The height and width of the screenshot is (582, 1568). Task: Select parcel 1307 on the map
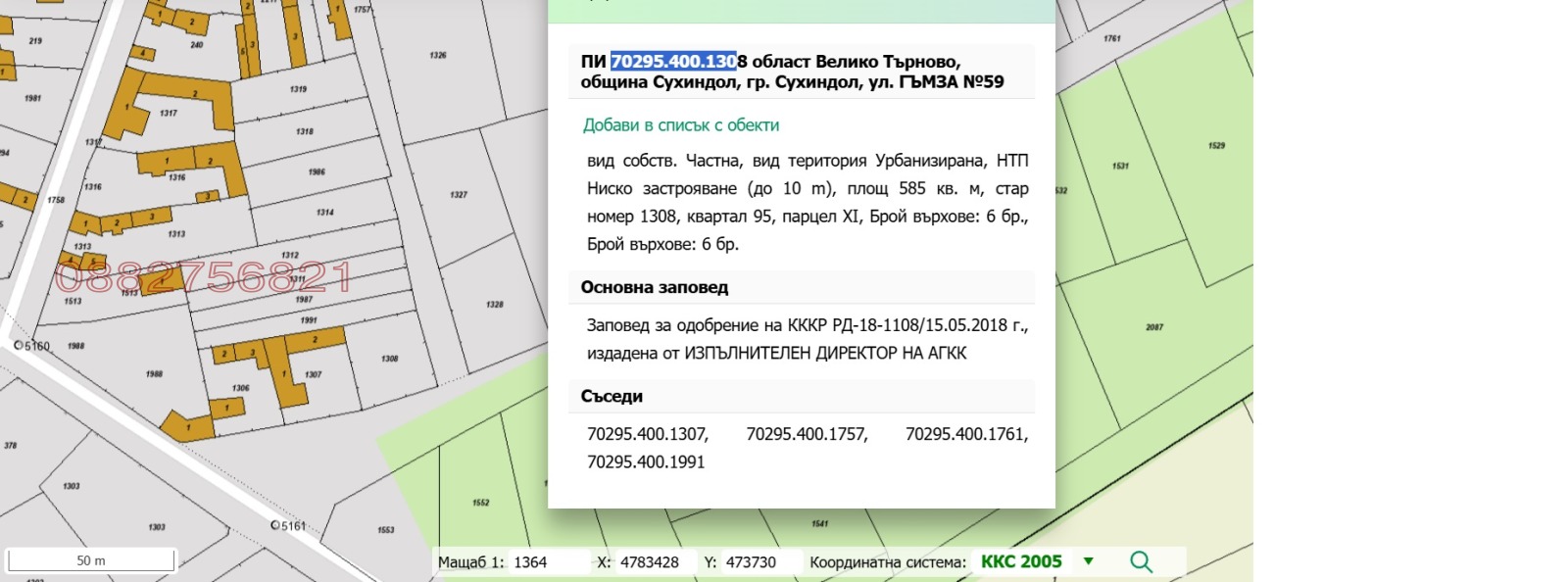coord(313,374)
